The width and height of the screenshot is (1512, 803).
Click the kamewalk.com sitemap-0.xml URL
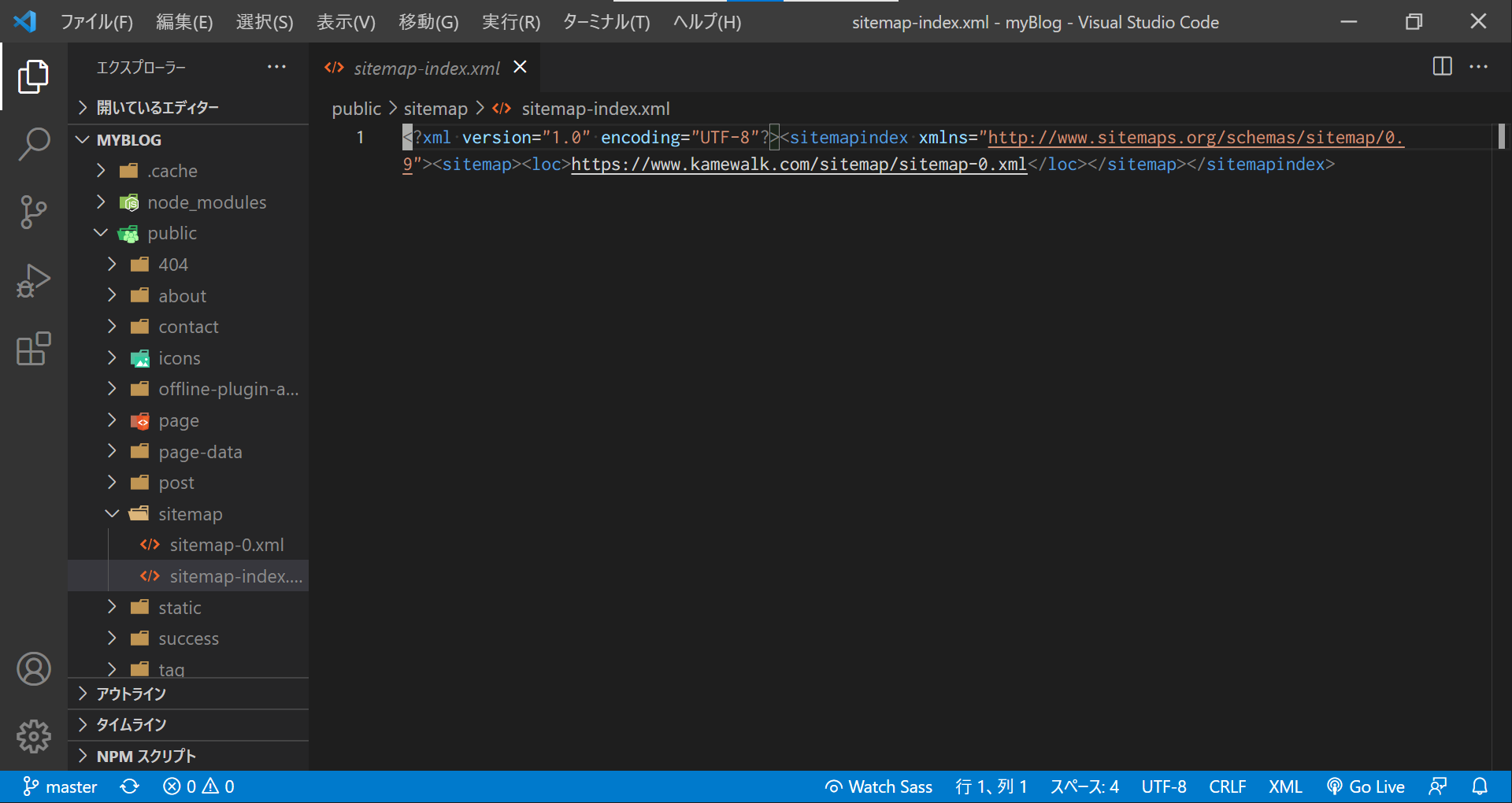[x=799, y=165]
